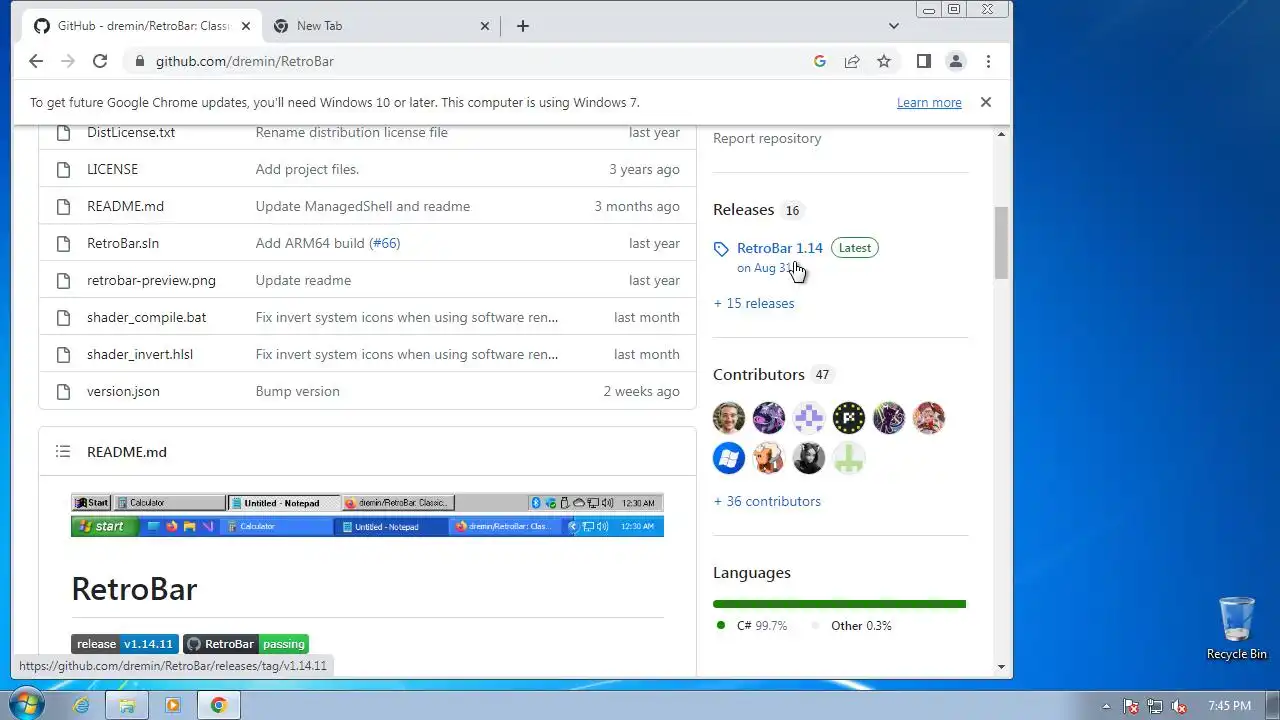Click the browser back arrow
Viewport: 1280px width, 720px height.
(x=36, y=61)
